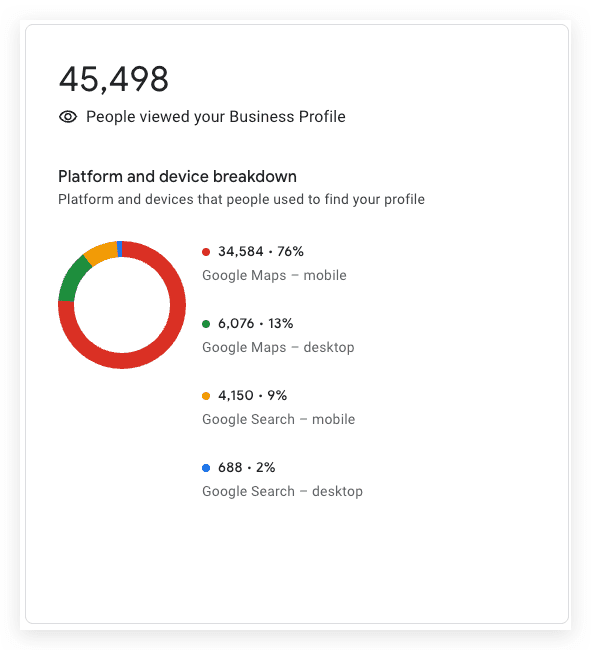Select the green segment of the donut chart
This screenshot has height=650, width=591.
73,279
